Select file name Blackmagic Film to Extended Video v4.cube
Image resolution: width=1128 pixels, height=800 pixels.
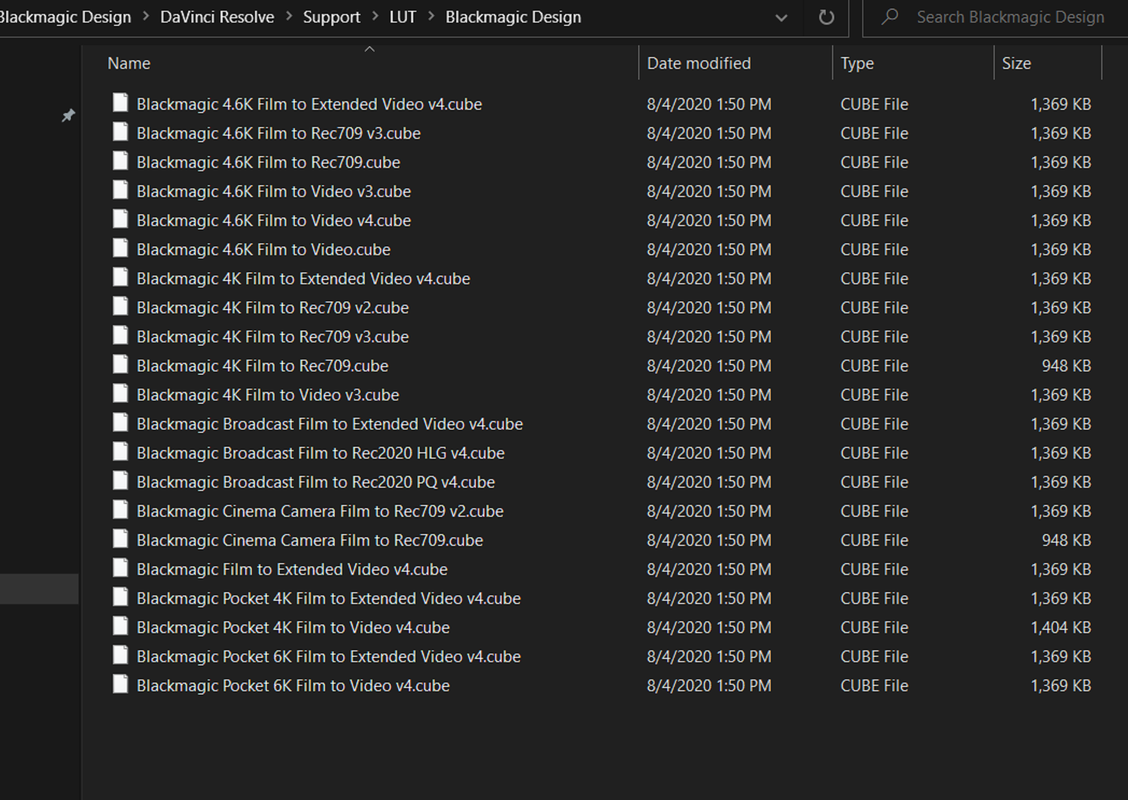click(x=292, y=569)
